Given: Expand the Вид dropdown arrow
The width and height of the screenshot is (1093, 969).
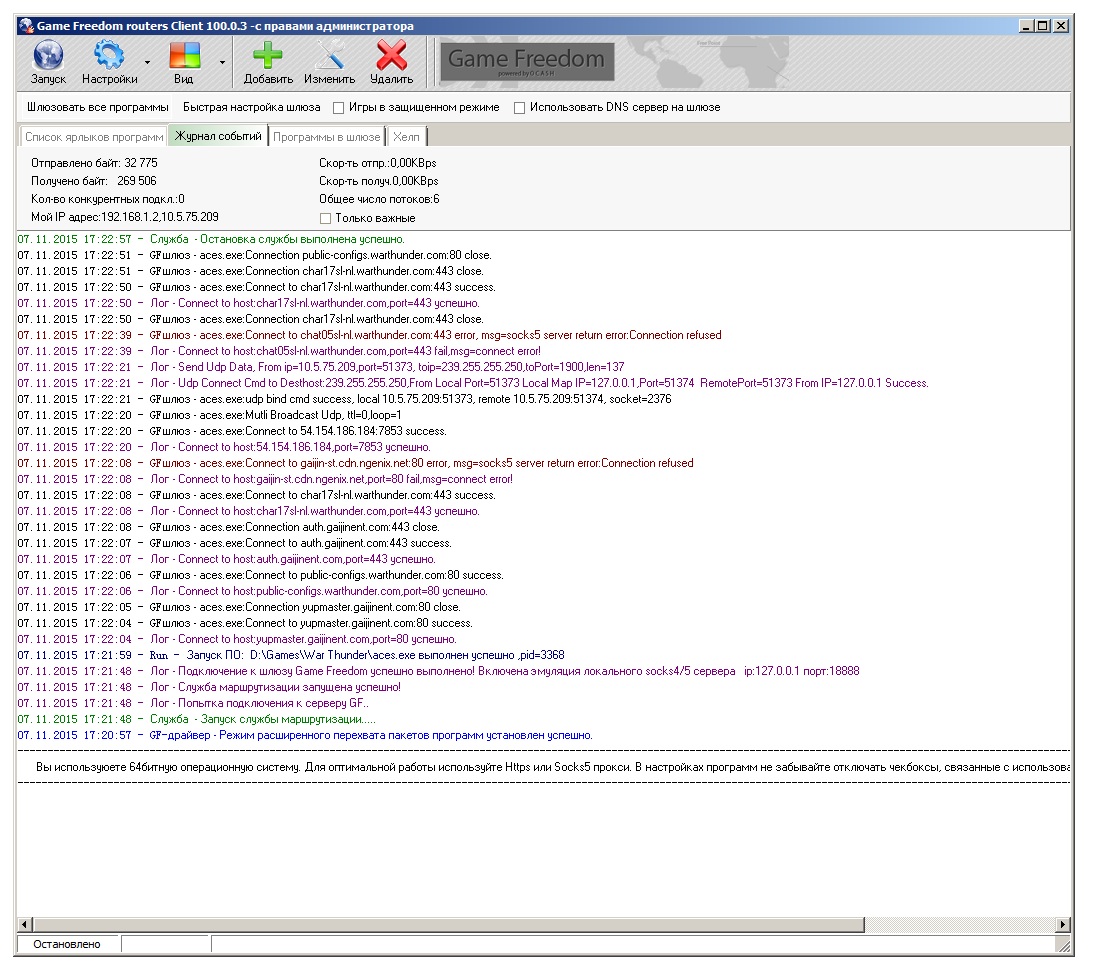Looking at the screenshot, I should click(x=221, y=62).
